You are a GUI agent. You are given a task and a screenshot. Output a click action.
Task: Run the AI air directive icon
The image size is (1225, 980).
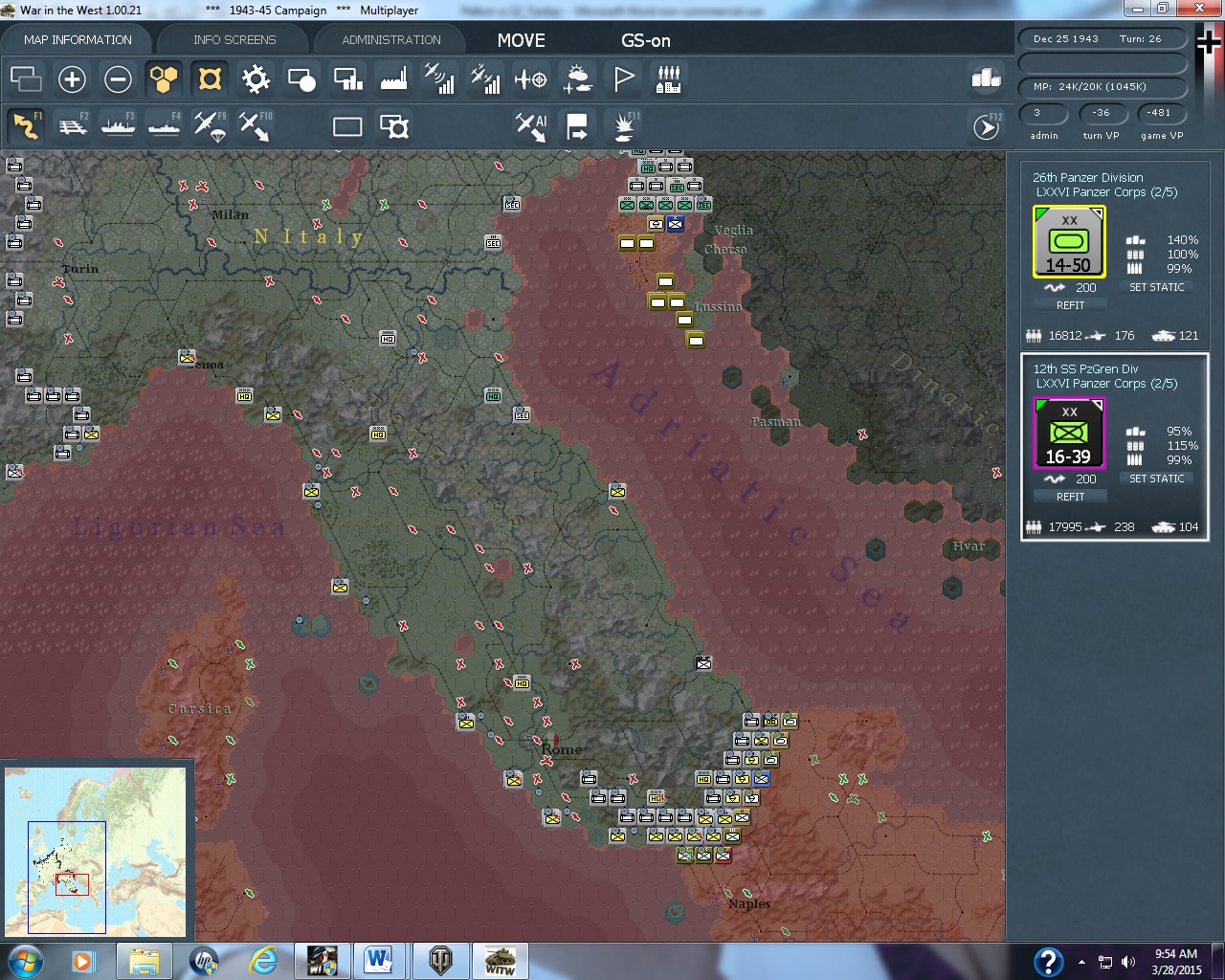coord(531,126)
